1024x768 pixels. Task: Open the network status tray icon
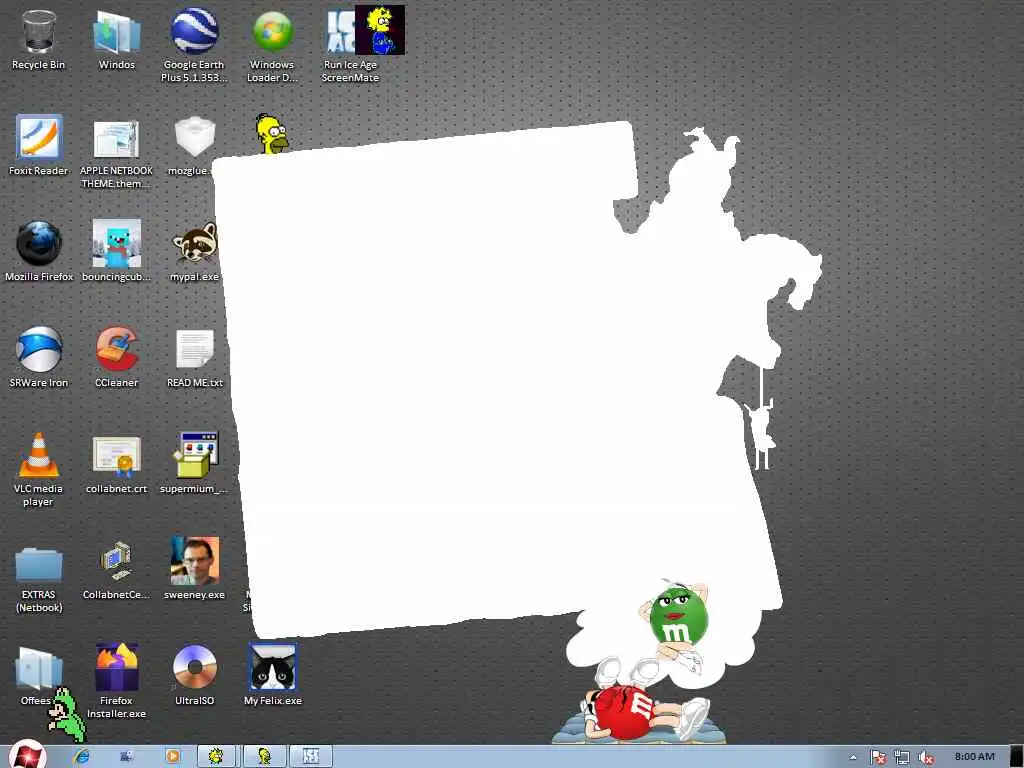pos(902,758)
